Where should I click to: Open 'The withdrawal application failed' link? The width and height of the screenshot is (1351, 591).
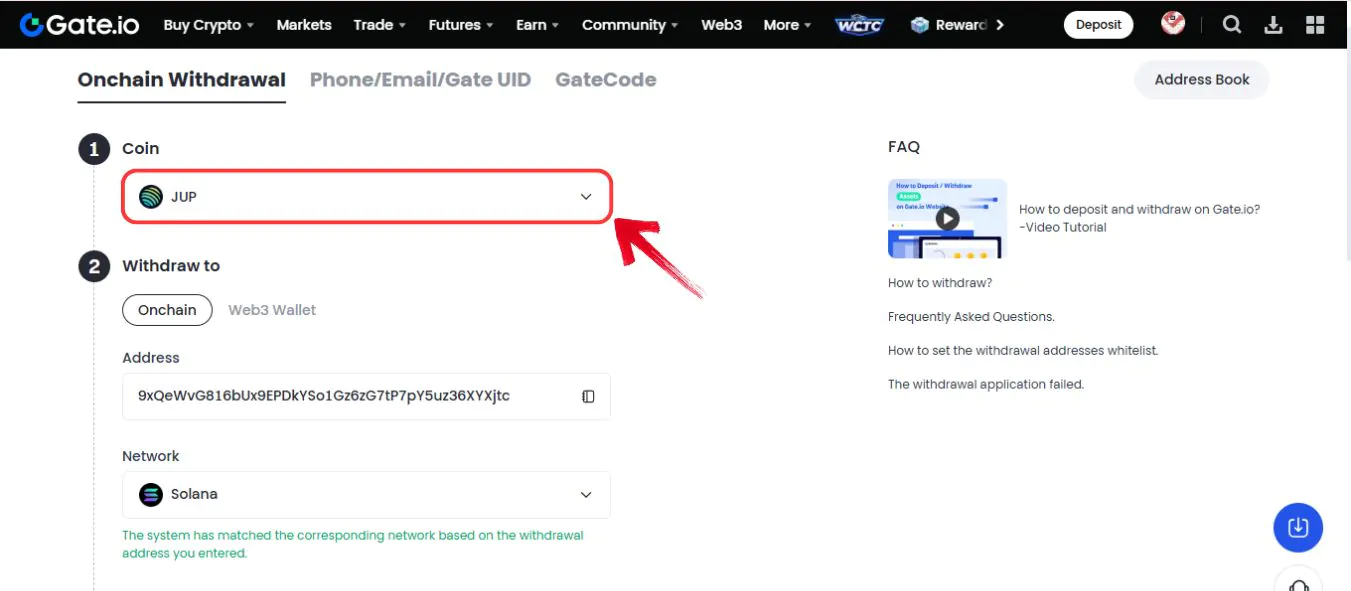click(x=986, y=385)
